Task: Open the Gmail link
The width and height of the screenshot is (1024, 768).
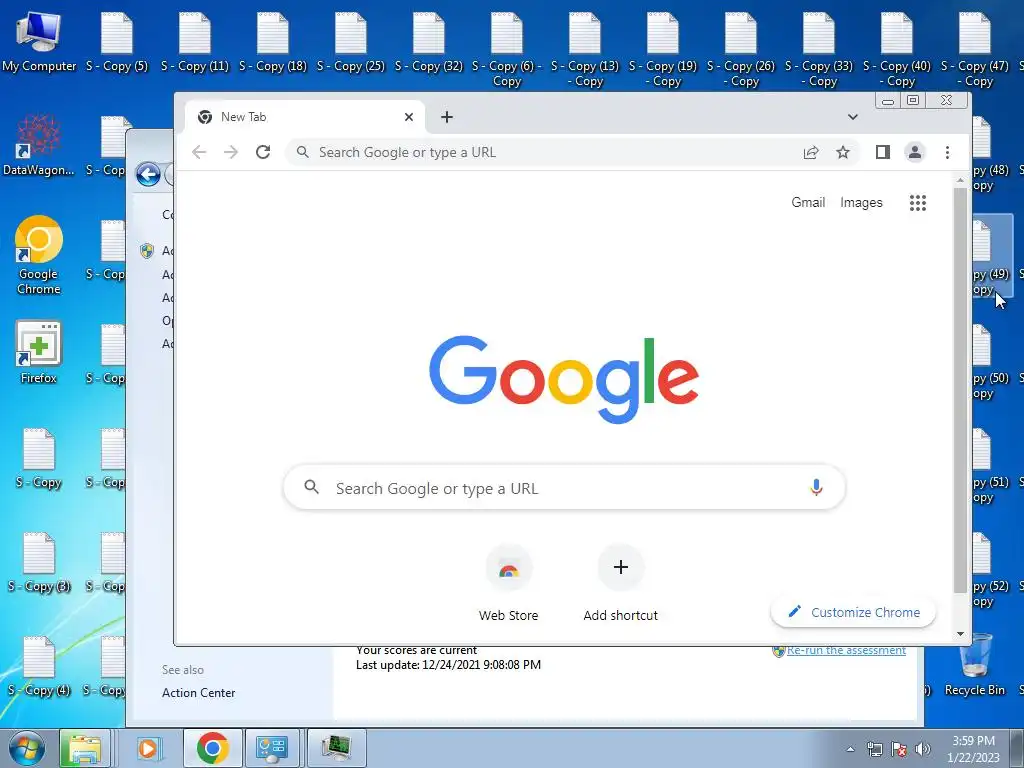Action: [x=808, y=202]
